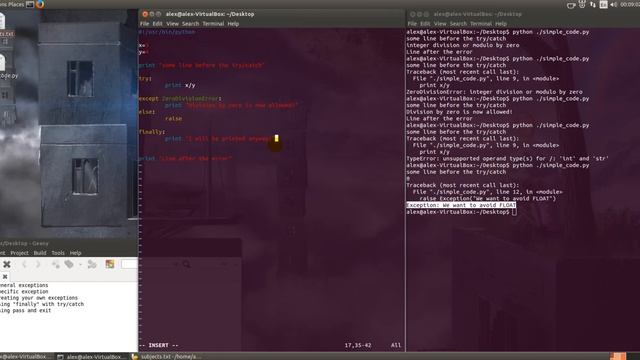Click the compile icon in Geany toolbar

tap(56, 264)
